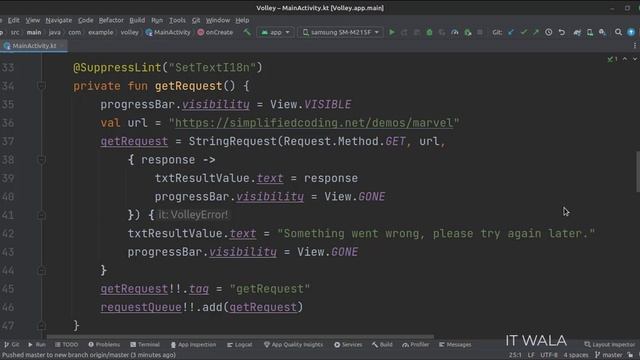Click the master branch status widget
The image size is (640, 360).
[x=608, y=355]
